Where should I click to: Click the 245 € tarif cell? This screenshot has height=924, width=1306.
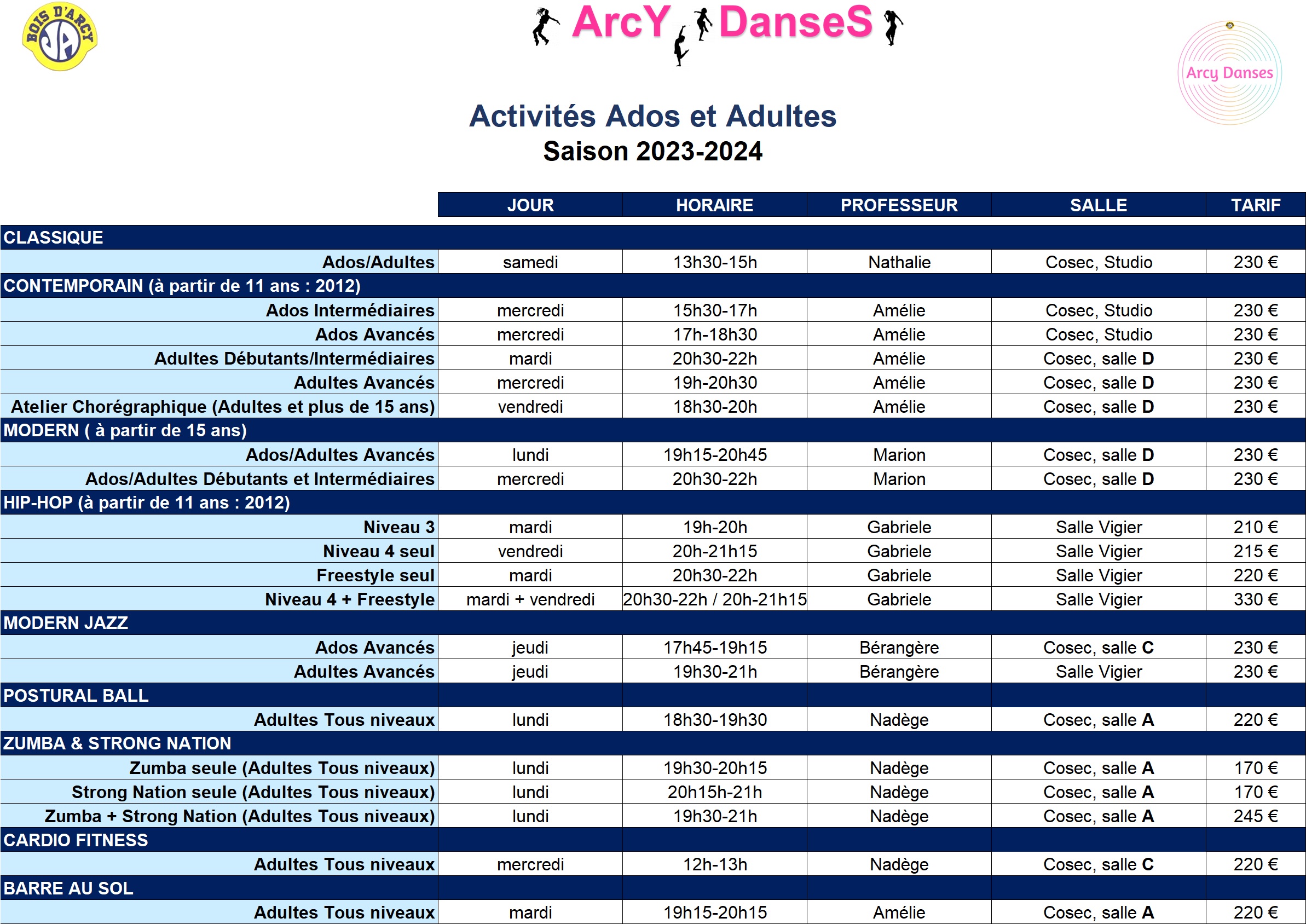[x=1256, y=816]
